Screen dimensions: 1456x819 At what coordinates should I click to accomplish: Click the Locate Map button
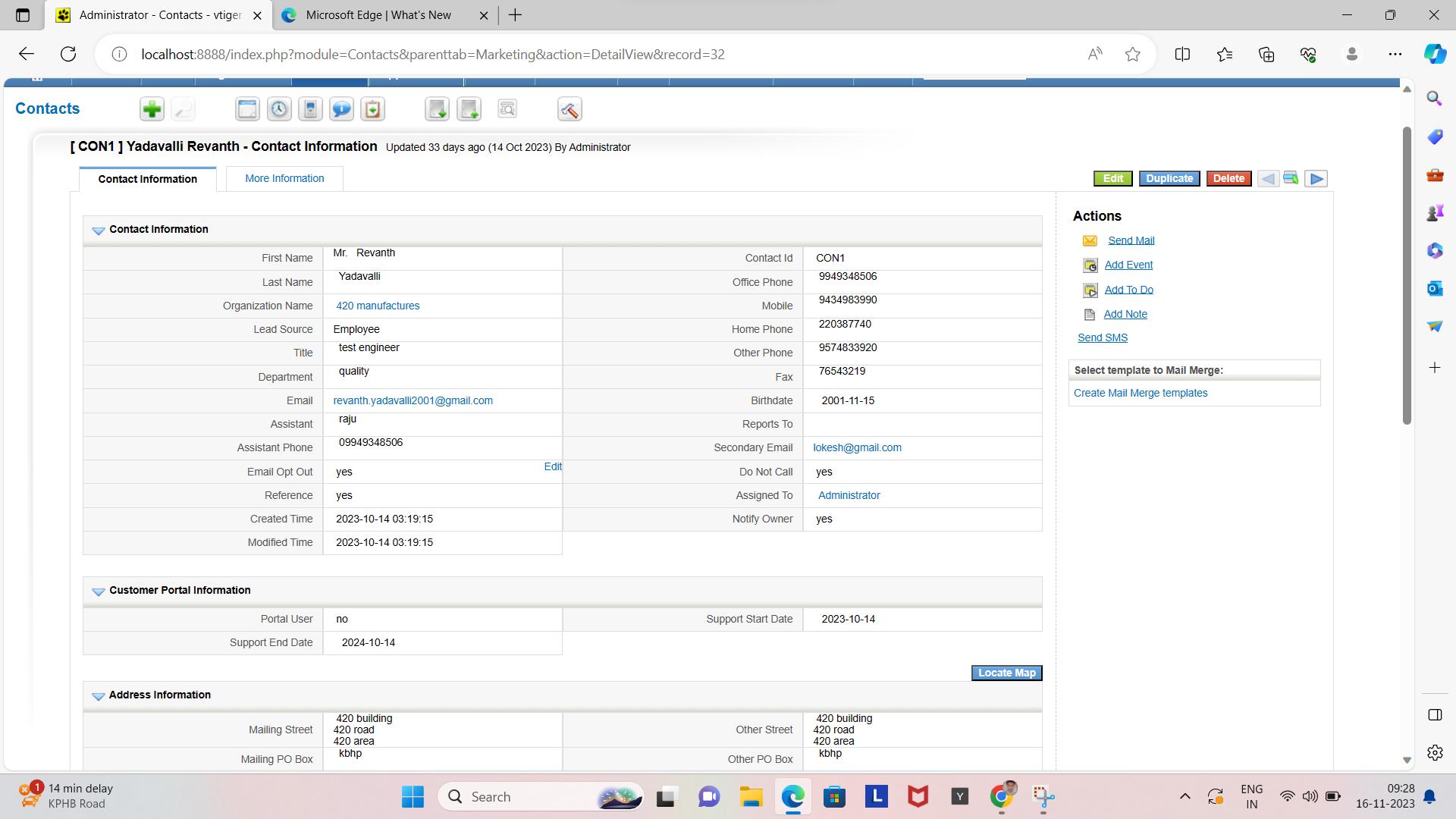[1006, 673]
